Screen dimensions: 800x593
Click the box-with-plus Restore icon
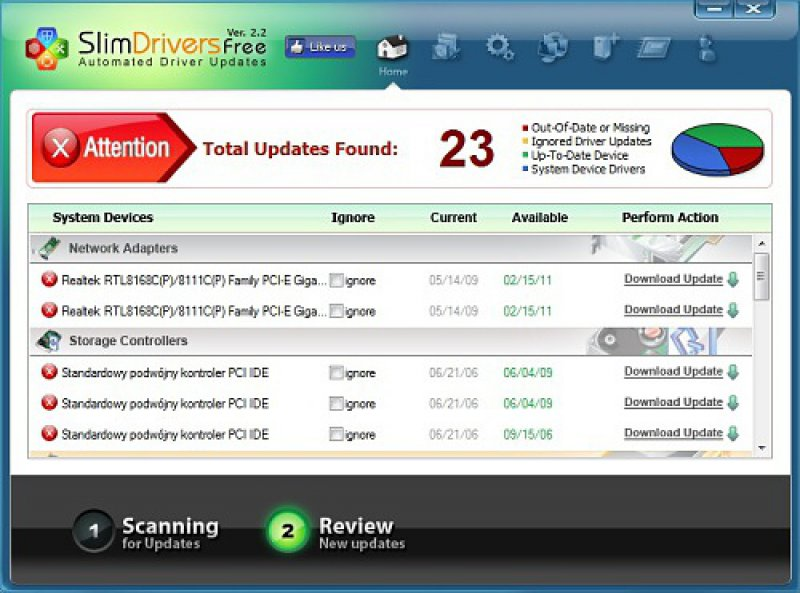click(606, 47)
